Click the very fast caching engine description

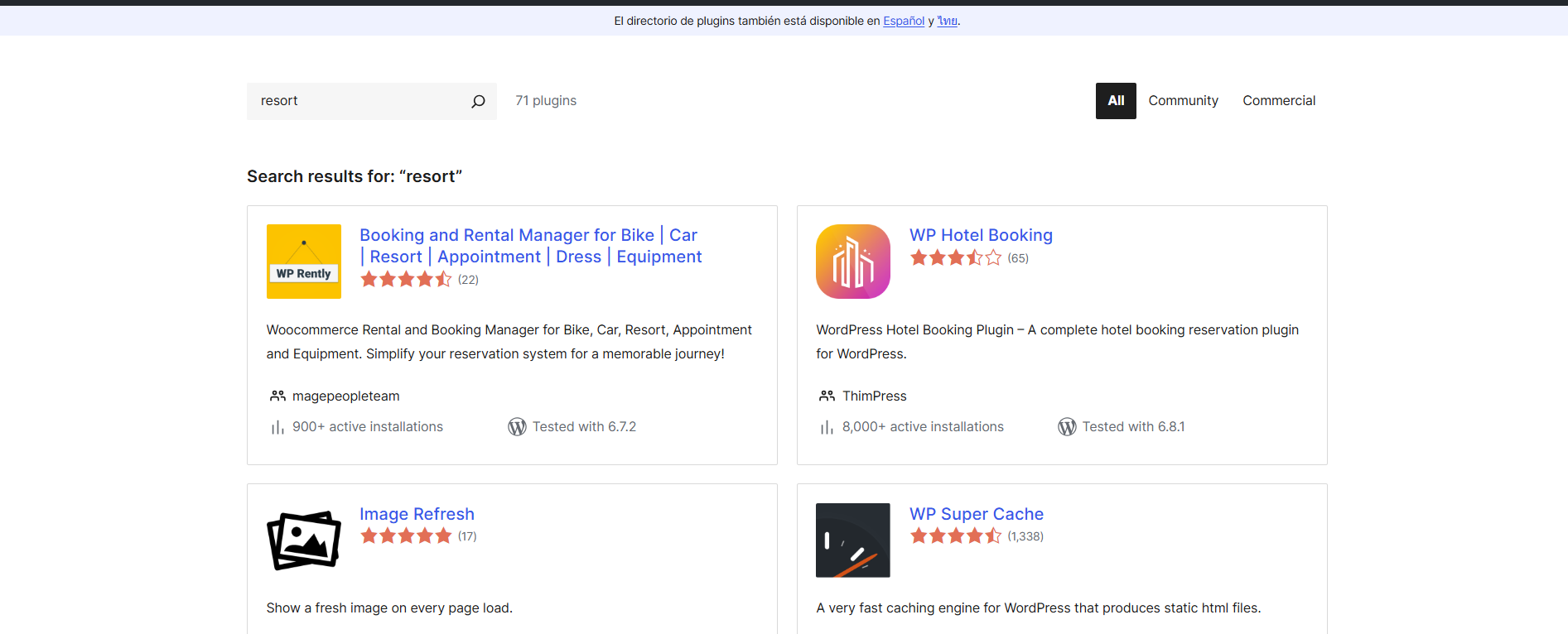(1039, 608)
